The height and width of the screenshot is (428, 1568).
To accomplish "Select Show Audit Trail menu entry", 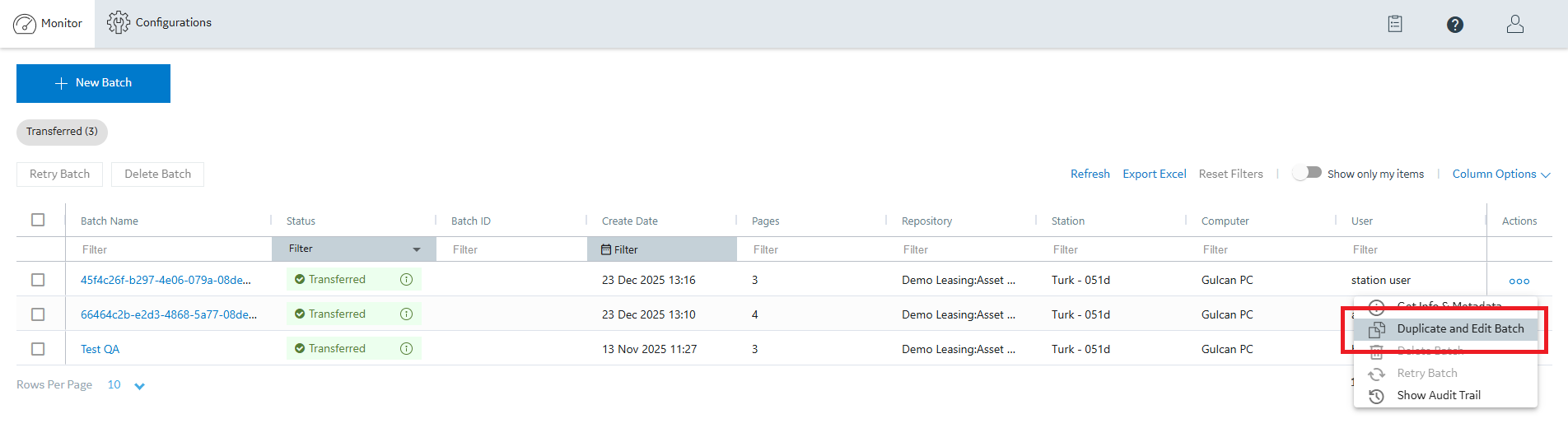I will coord(1445,396).
